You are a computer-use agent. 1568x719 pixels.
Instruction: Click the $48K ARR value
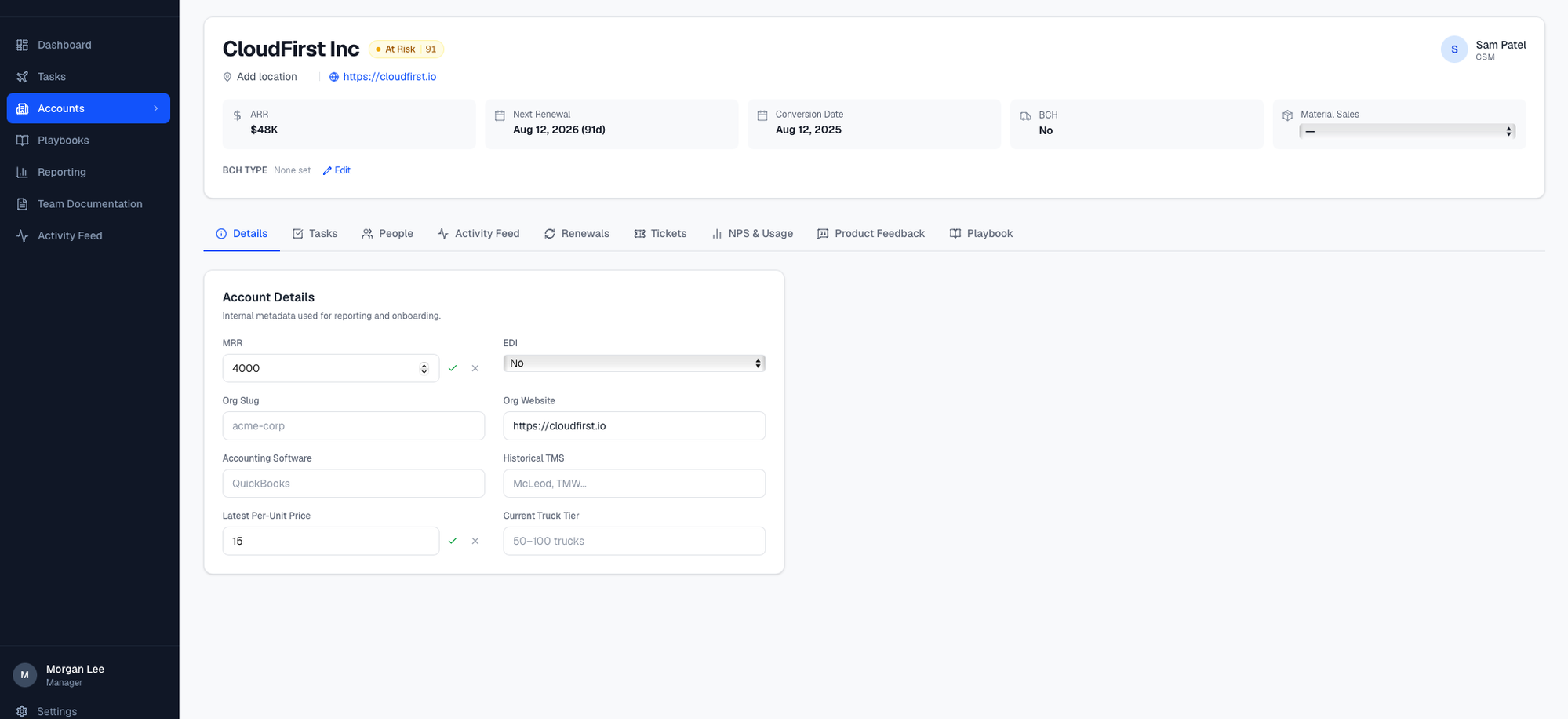pos(264,130)
